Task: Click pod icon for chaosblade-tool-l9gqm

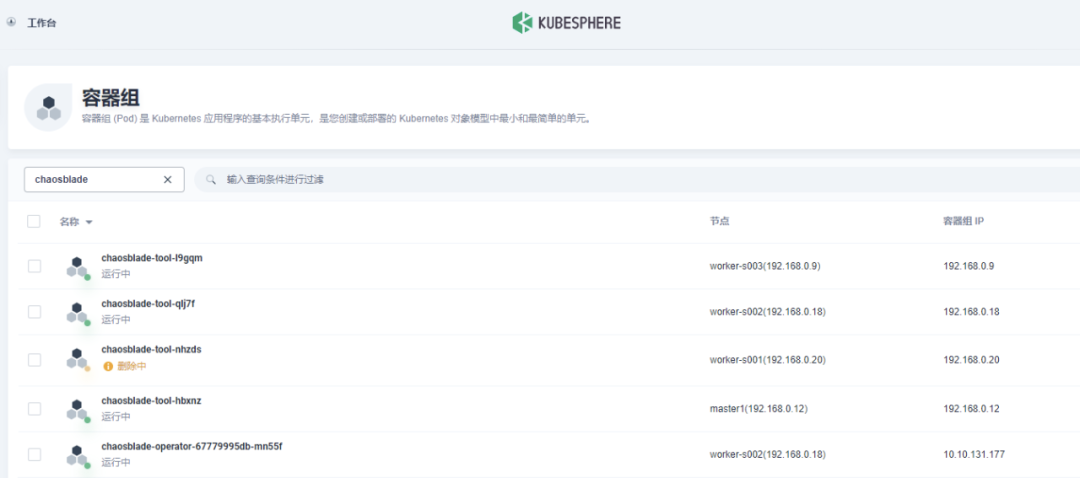Action: pos(78,267)
